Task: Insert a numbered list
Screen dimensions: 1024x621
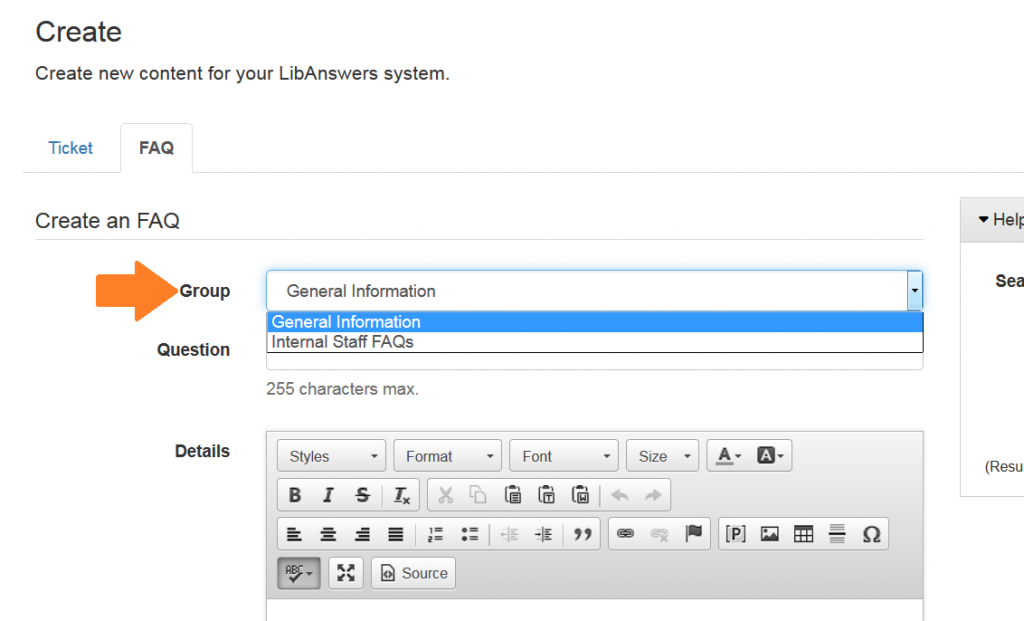Action: 434,533
